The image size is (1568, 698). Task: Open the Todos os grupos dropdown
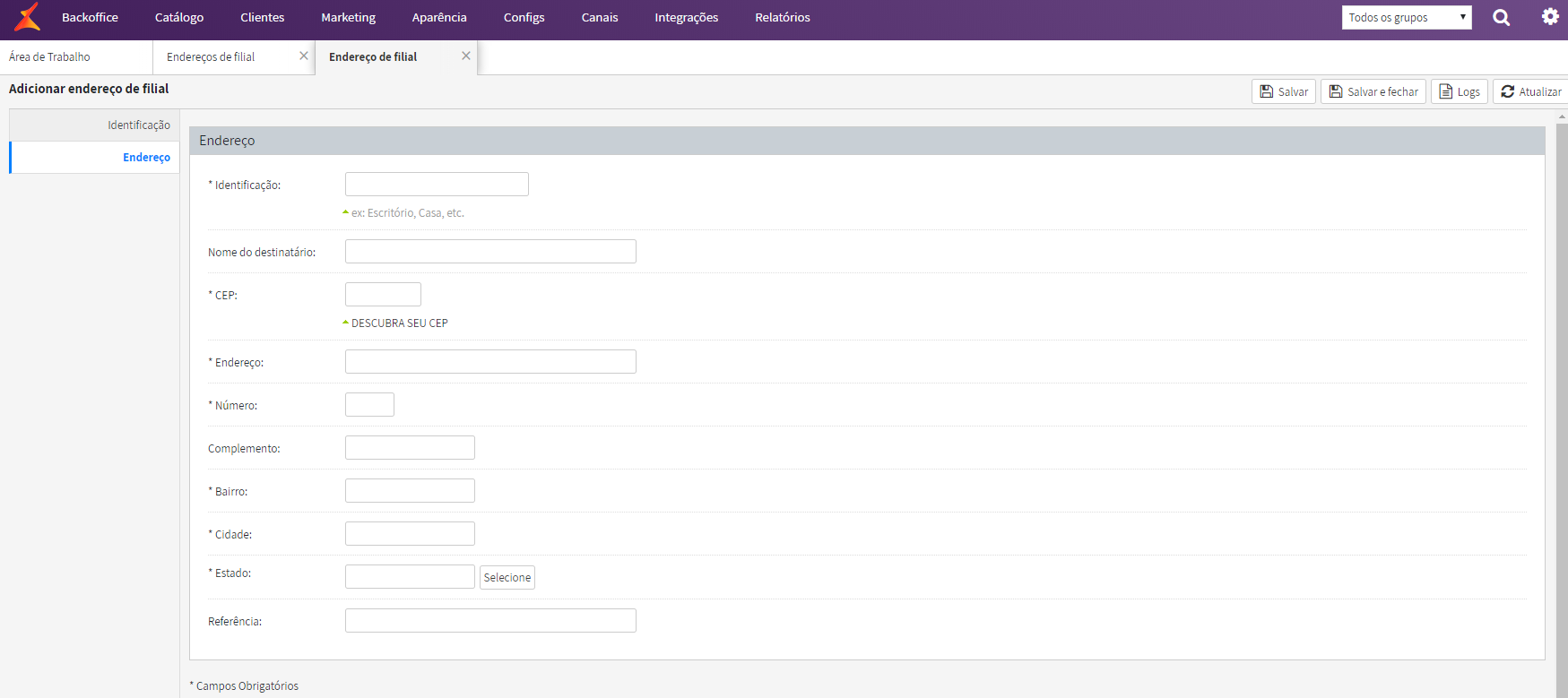[1407, 17]
